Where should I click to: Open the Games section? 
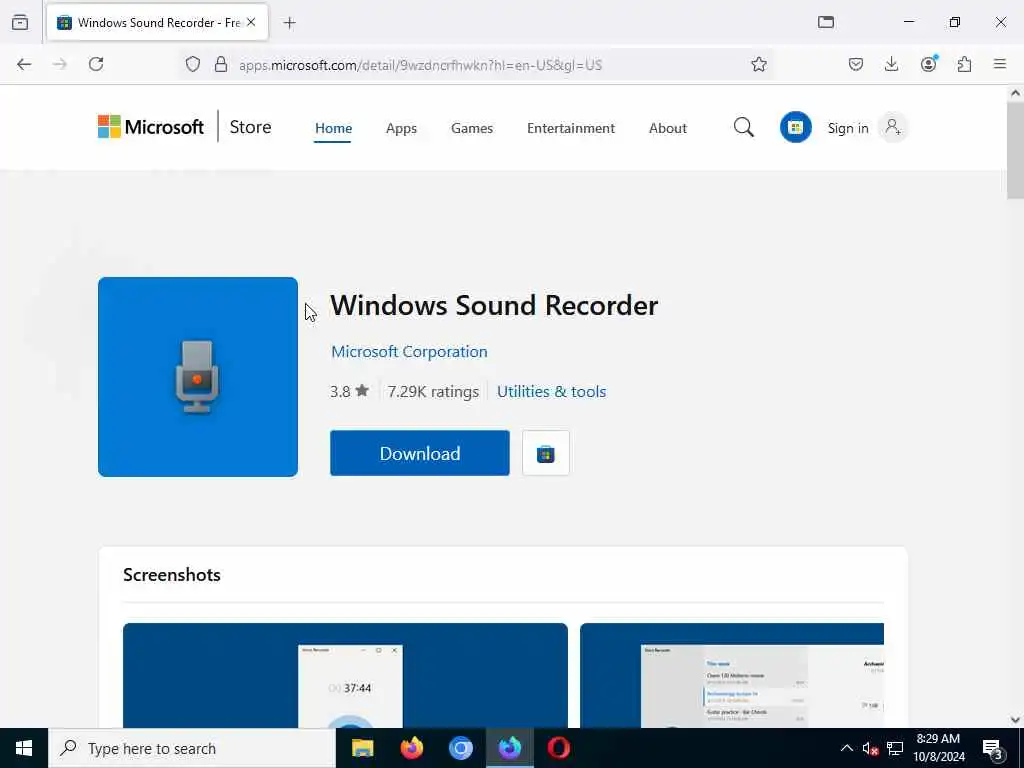pos(472,128)
